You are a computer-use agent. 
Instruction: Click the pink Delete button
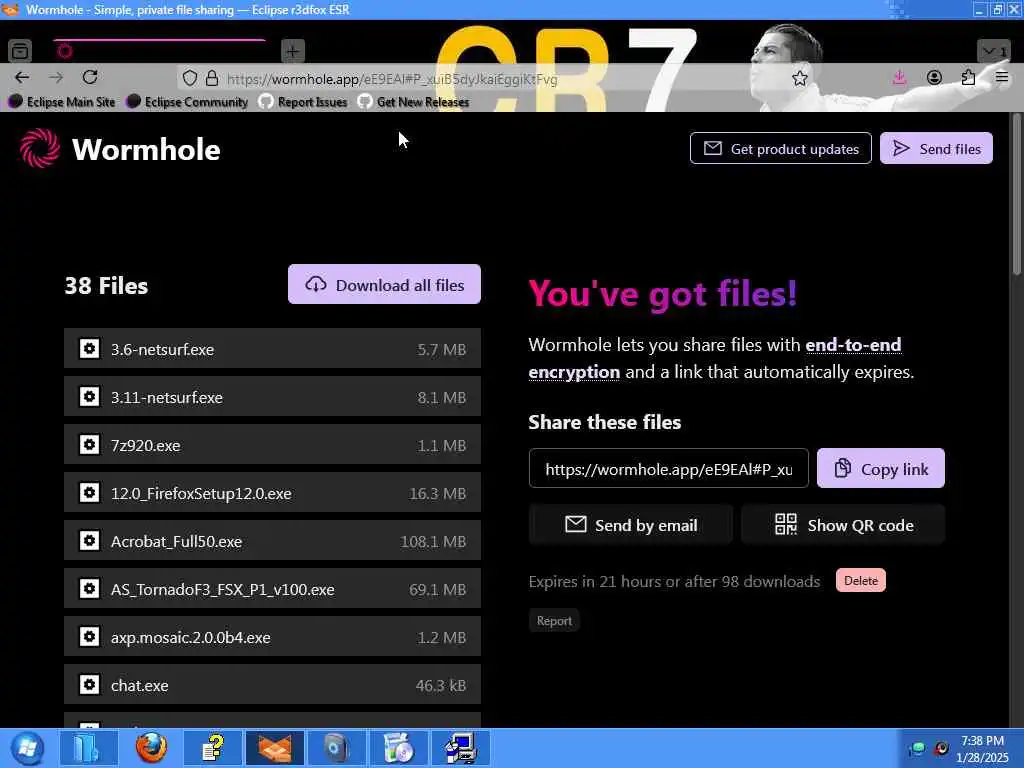pyautogui.click(x=861, y=580)
